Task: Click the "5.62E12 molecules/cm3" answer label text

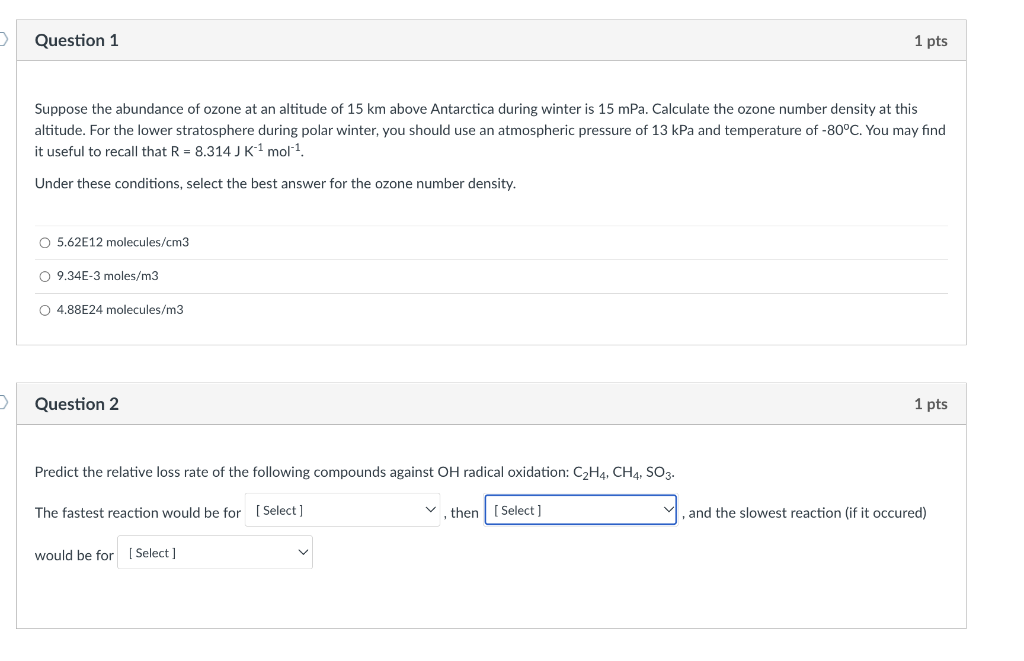Action: (x=123, y=243)
